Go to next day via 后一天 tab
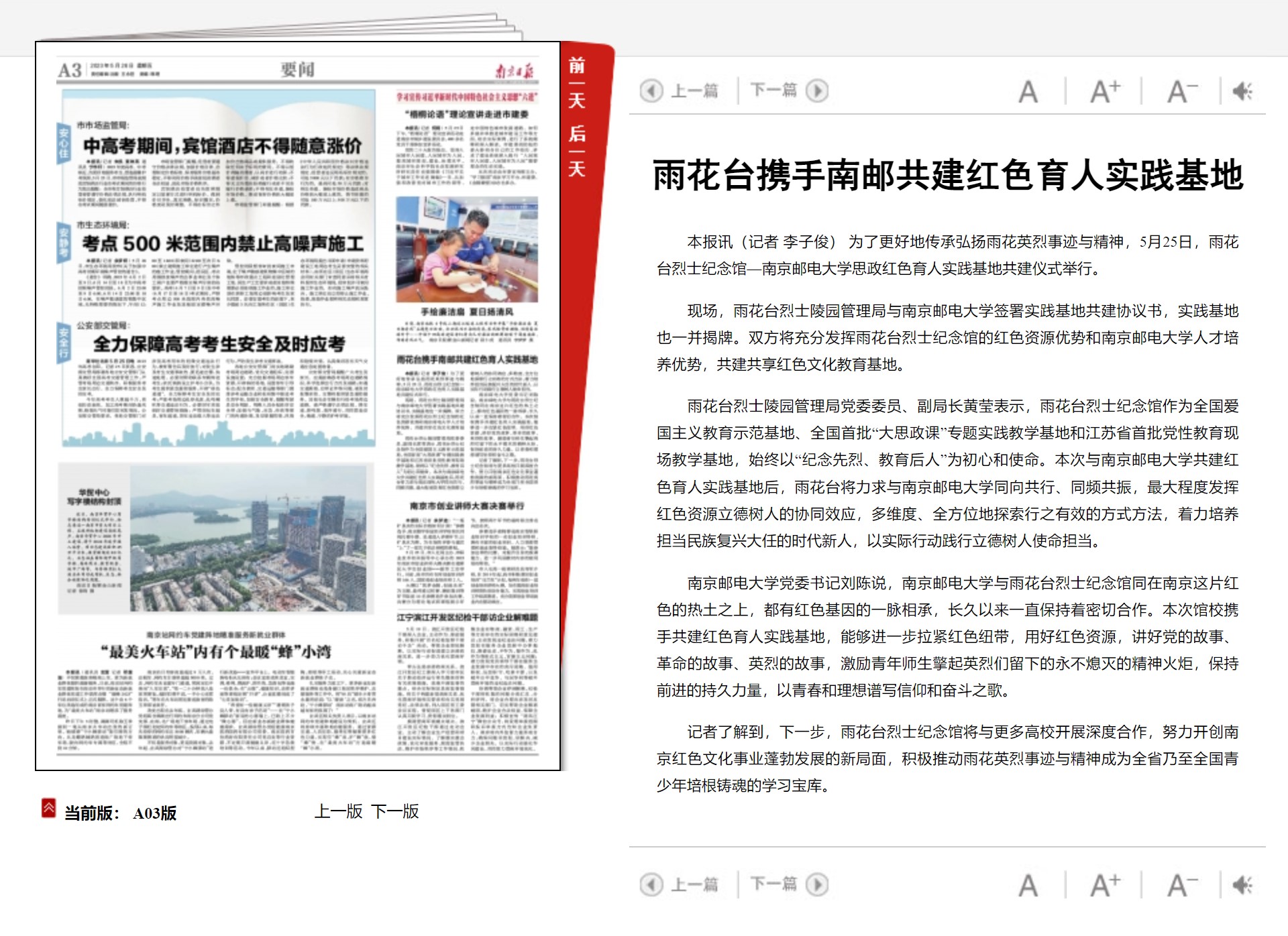The image size is (1288, 936). [x=576, y=151]
